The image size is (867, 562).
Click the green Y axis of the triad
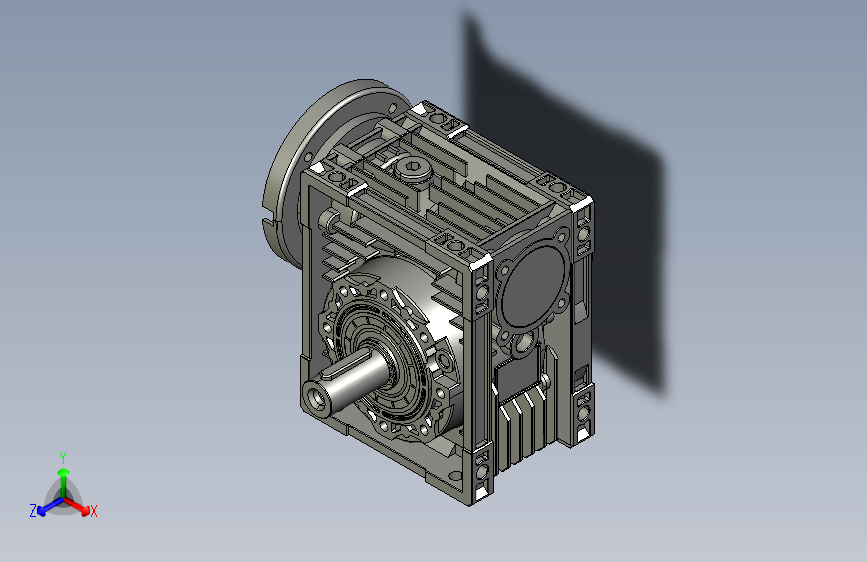click(x=64, y=483)
